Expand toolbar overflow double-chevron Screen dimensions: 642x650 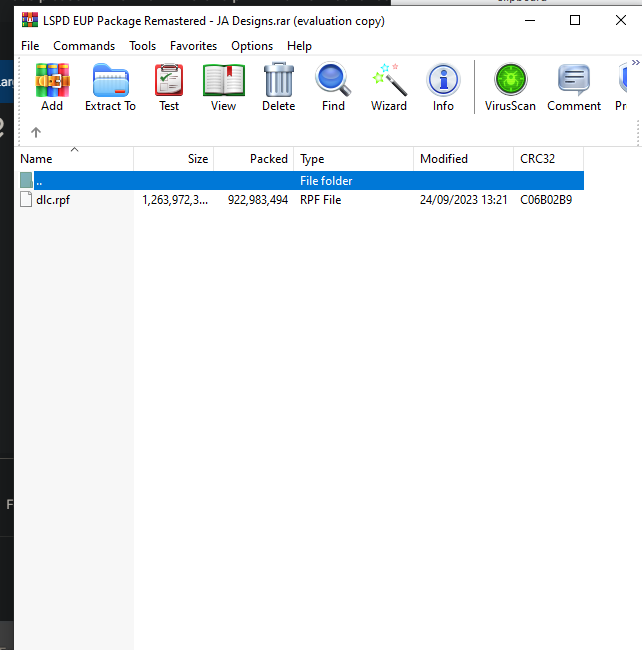[x=635, y=63]
